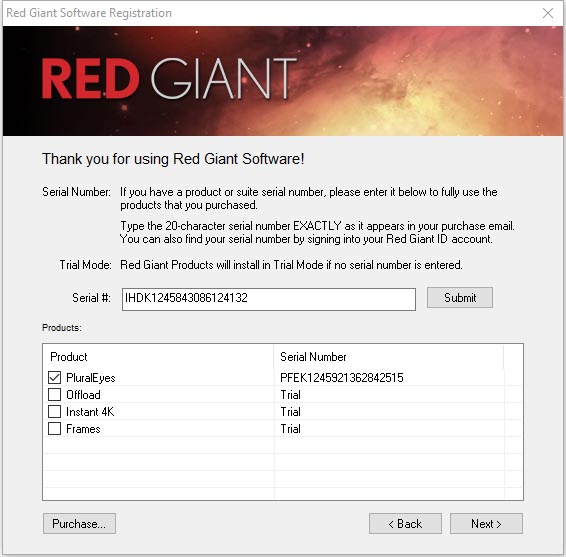The image size is (566, 557).
Task: Check the Offload product checkbox
Action: 55,394
